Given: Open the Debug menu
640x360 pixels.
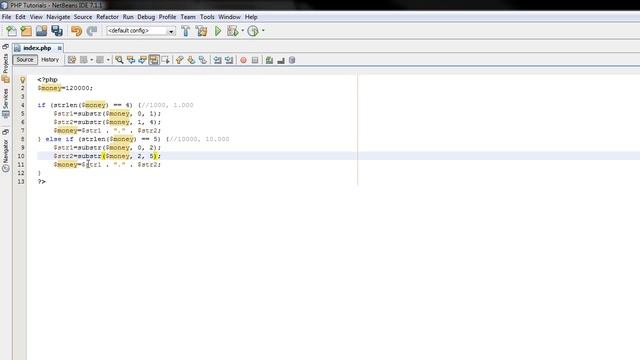Looking at the screenshot, I should point(146,17).
